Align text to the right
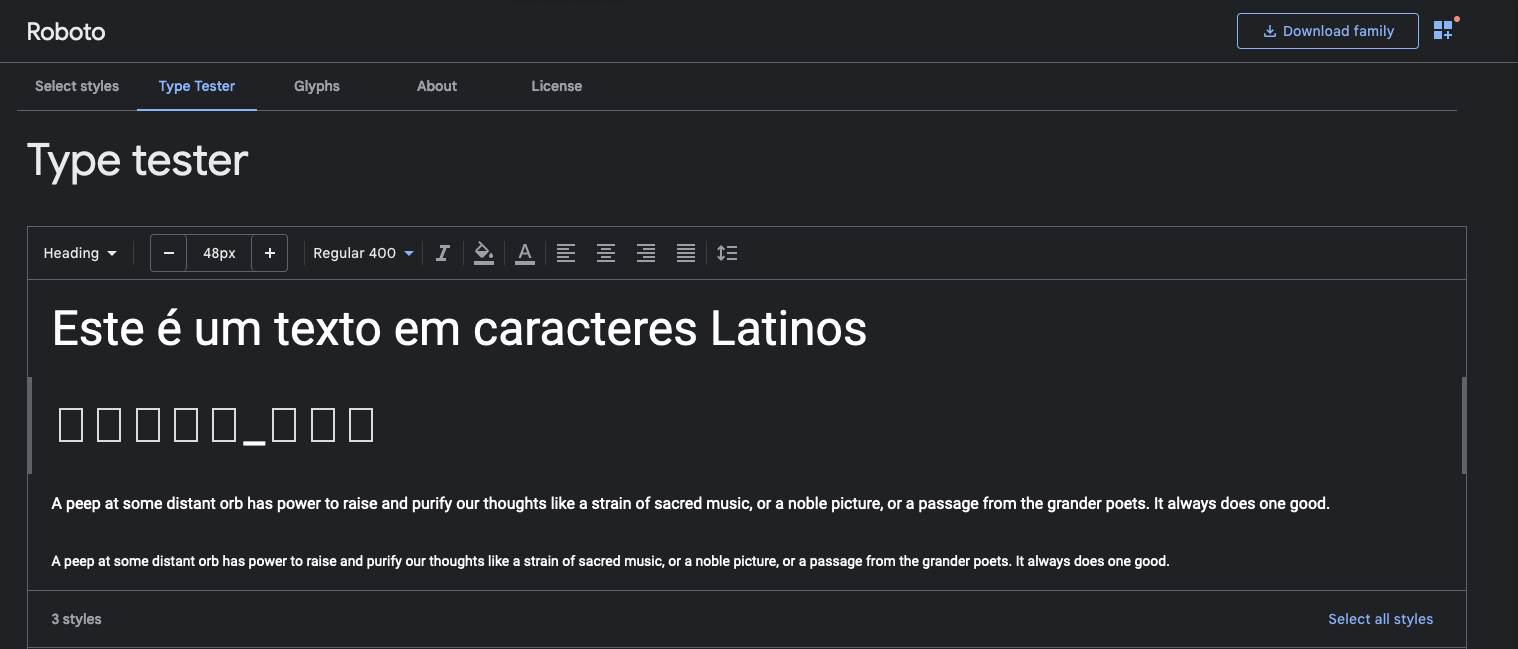The width and height of the screenshot is (1518, 649). 646,253
